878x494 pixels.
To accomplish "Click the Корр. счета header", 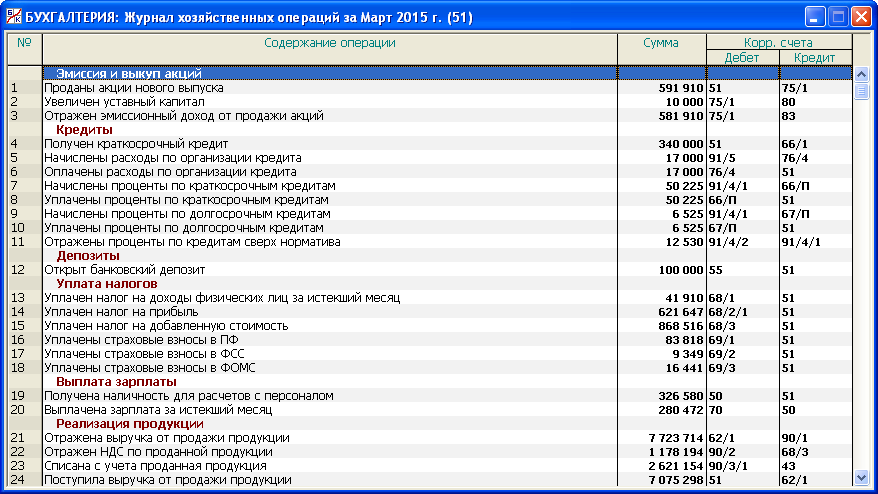I will (778, 43).
